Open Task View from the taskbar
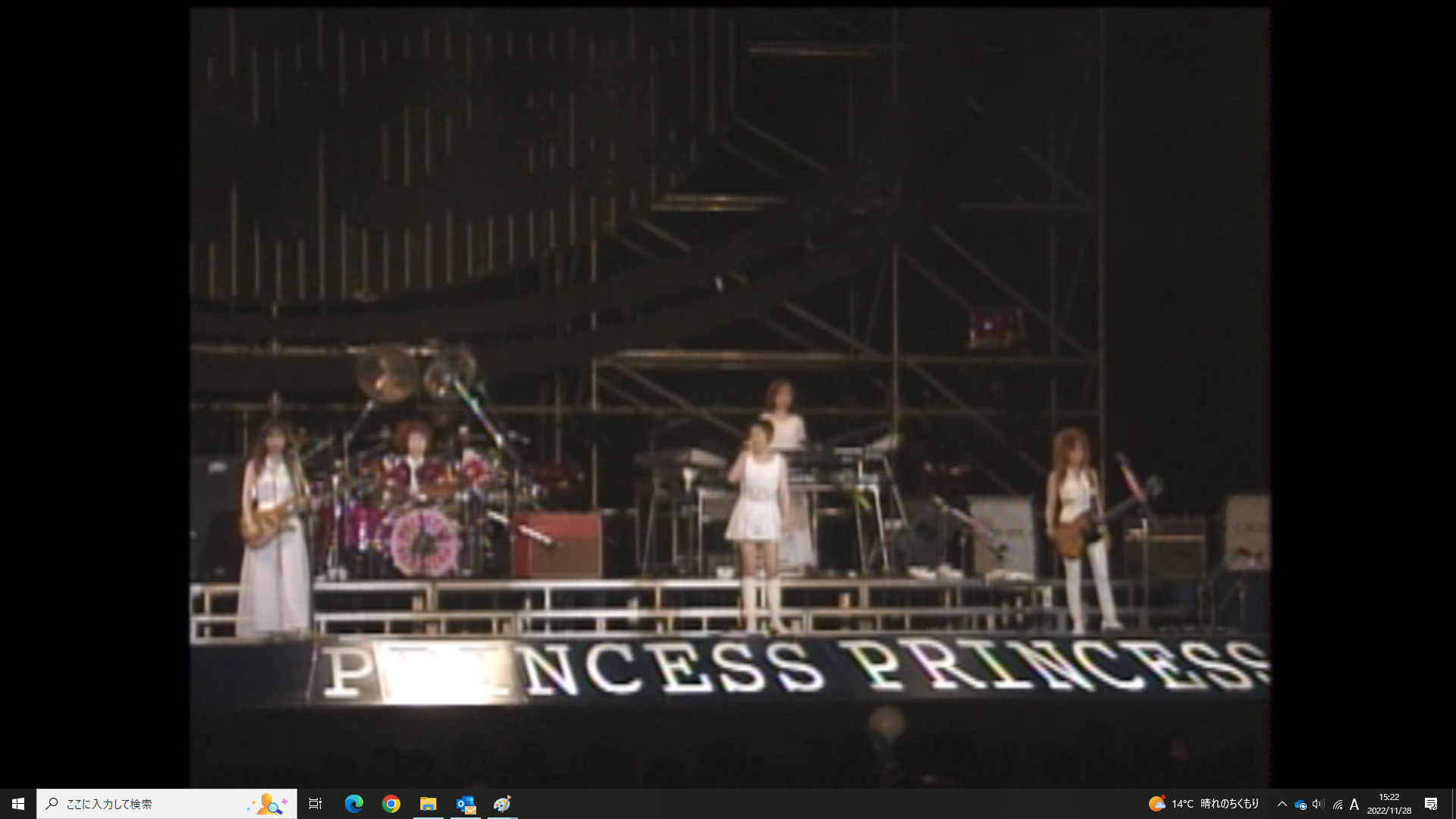 click(x=315, y=804)
